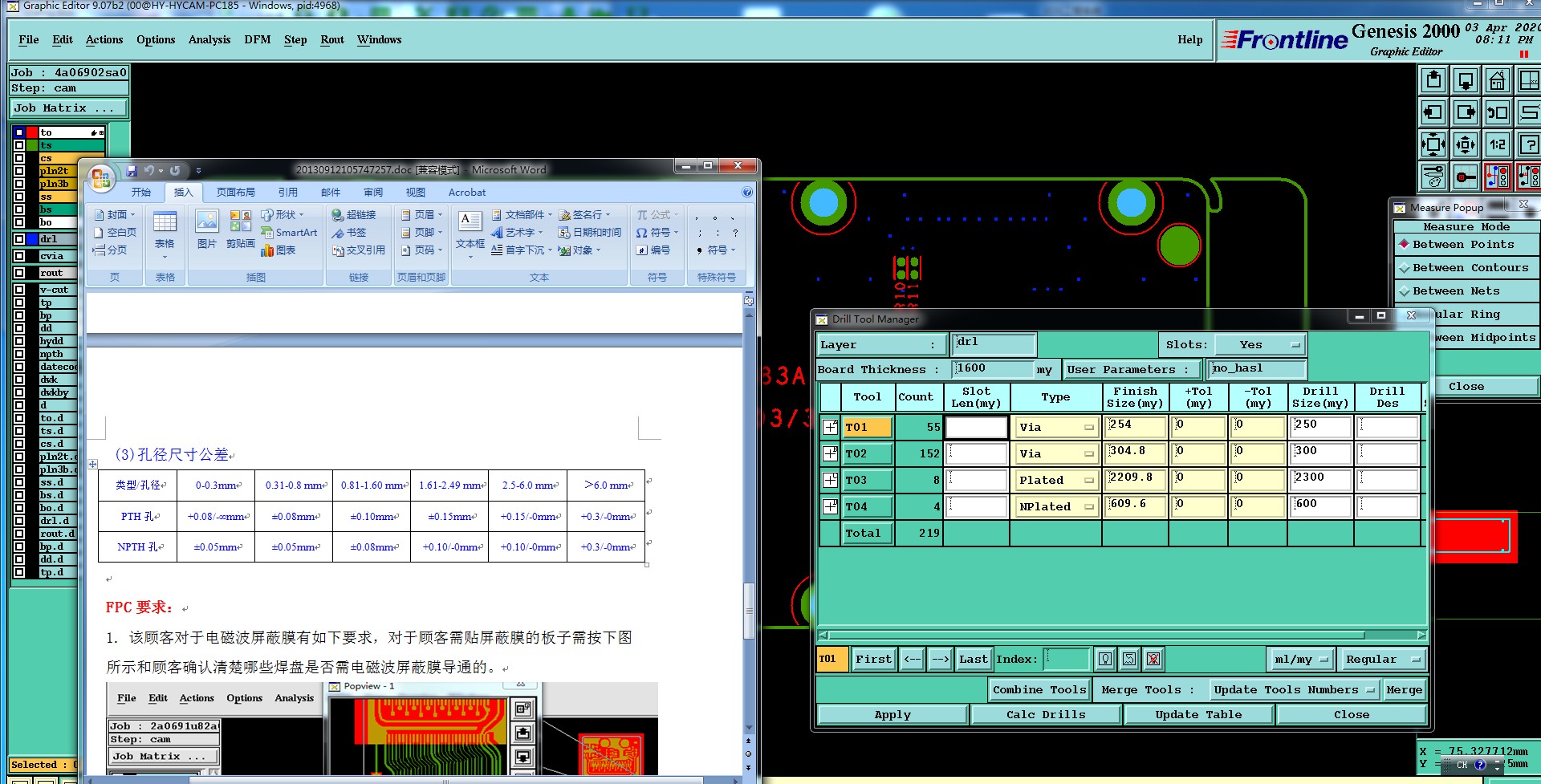The height and width of the screenshot is (784, 1541).
Task: Toggle the 'rout' layer checkbox
Action: (x=19, y=273)
